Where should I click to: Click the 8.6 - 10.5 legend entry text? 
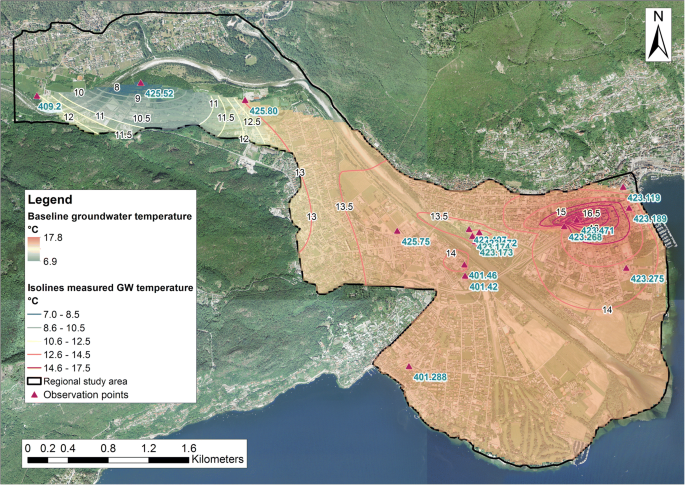[x=64, y=328]
